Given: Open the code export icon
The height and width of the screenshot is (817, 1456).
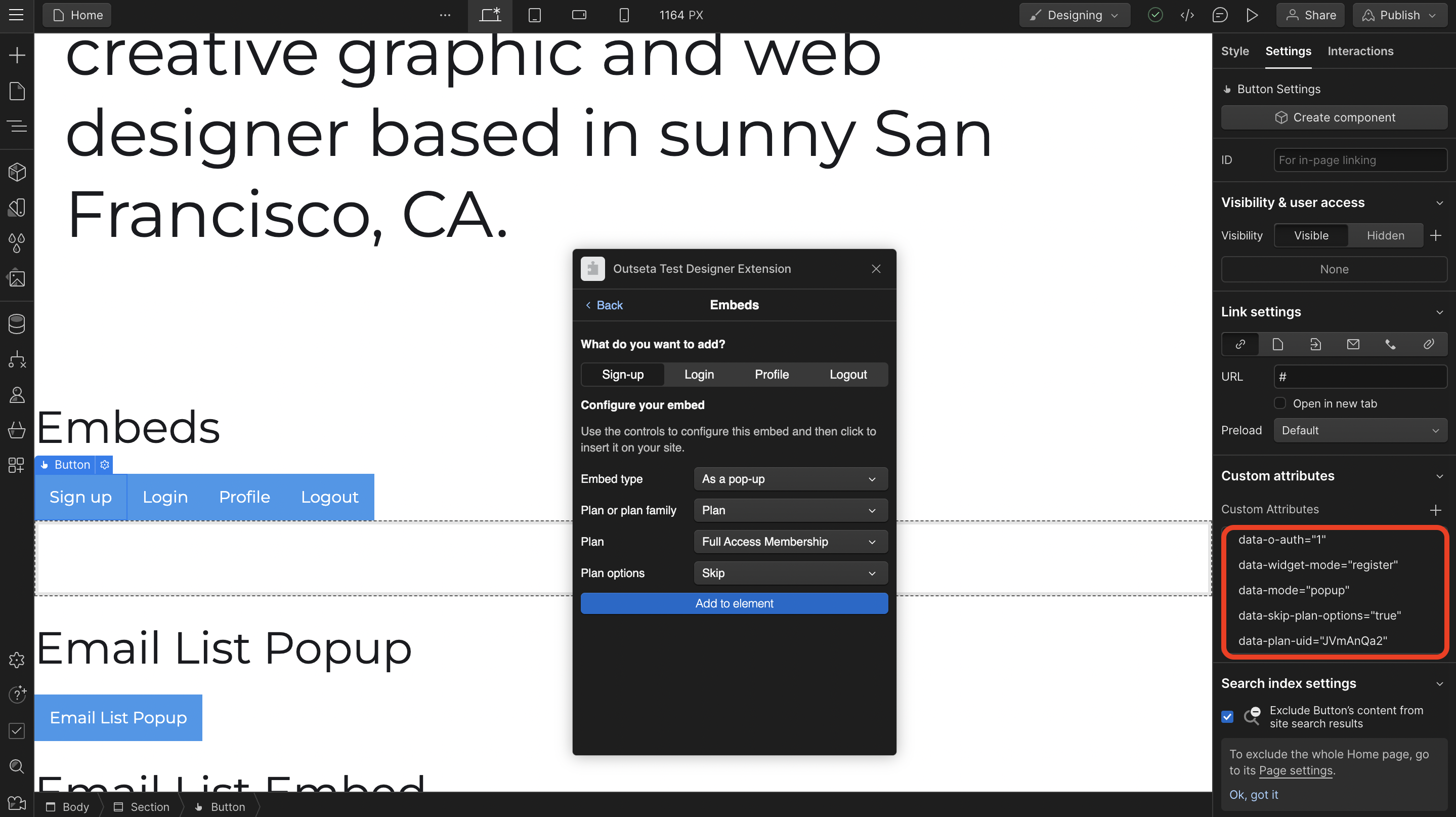Looking at the screenshot, I should pos(1187,15).
